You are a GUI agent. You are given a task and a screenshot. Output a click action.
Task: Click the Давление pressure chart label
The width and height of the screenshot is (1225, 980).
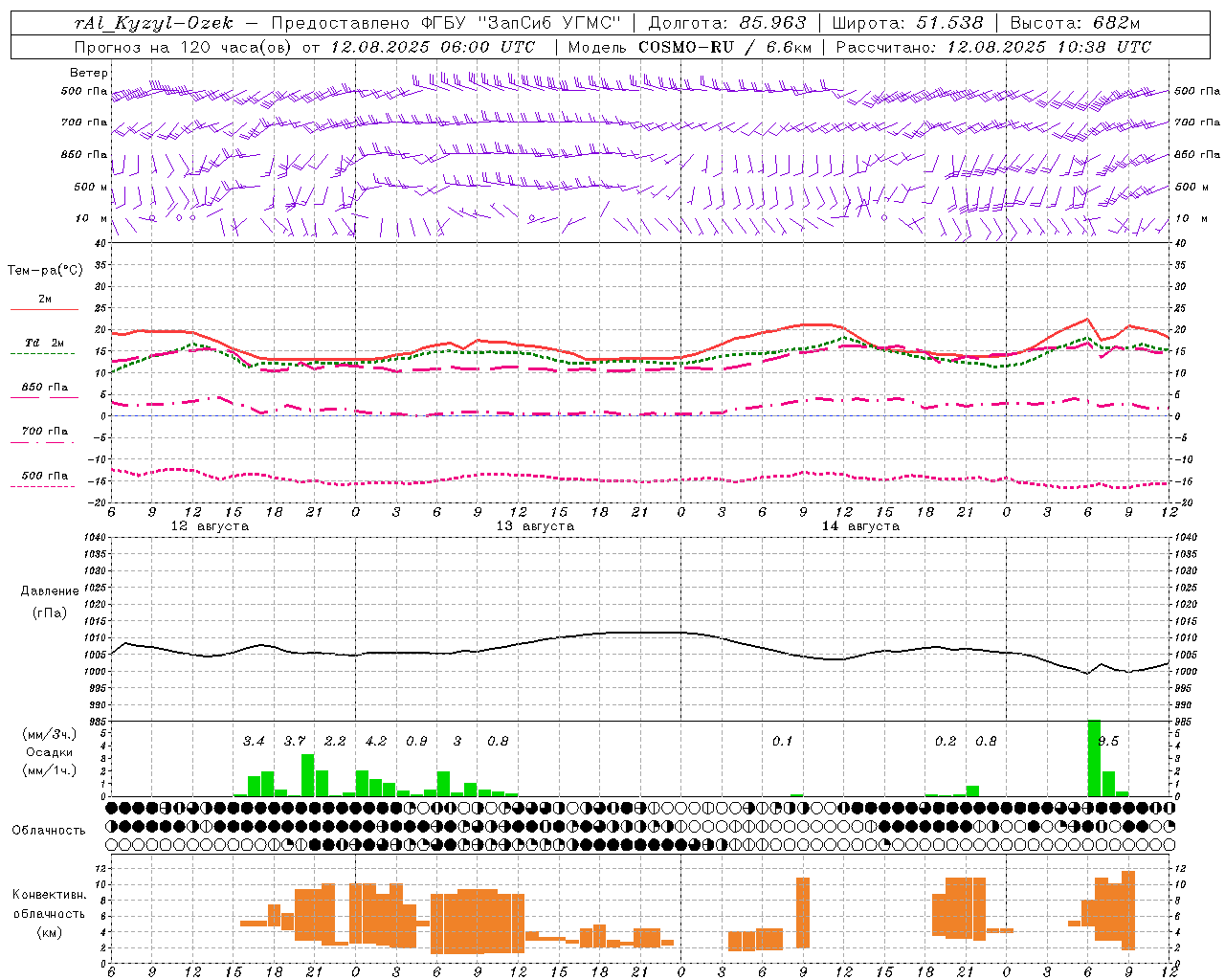tap(50, 591)
